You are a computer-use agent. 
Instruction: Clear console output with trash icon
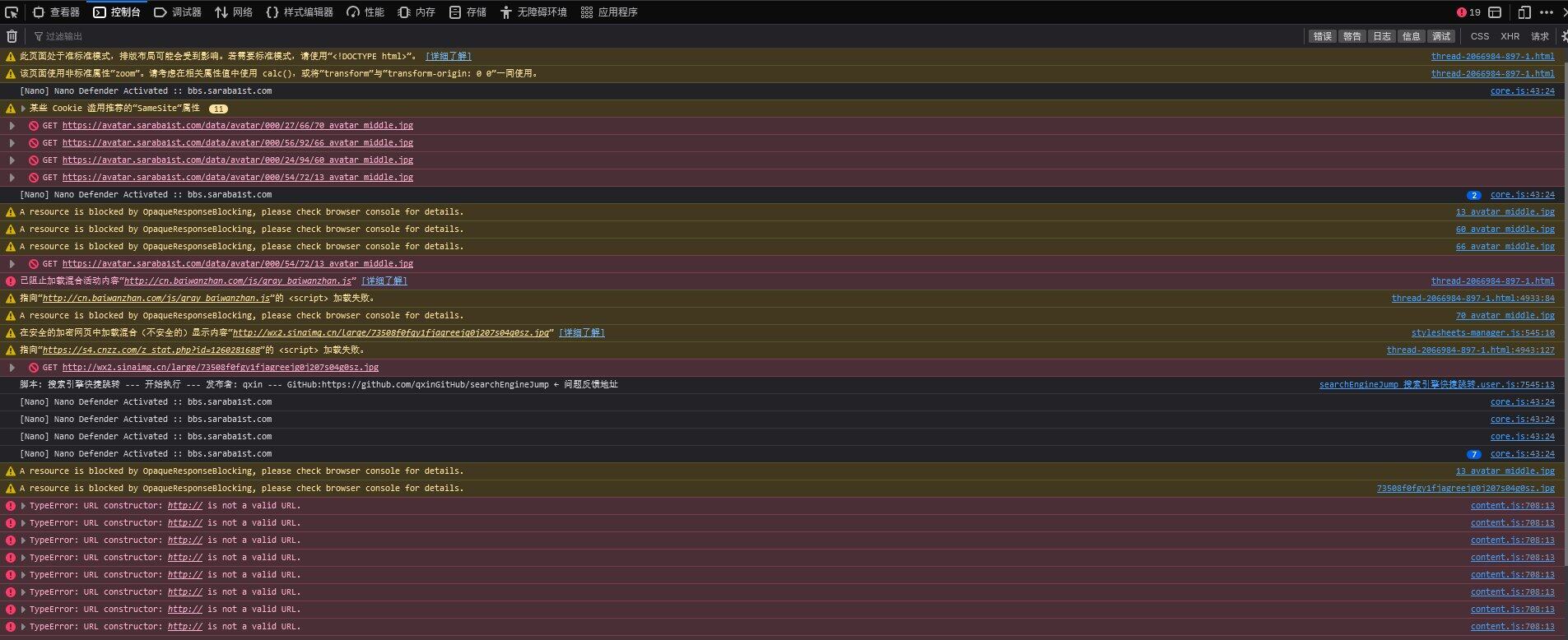point(12,36)
